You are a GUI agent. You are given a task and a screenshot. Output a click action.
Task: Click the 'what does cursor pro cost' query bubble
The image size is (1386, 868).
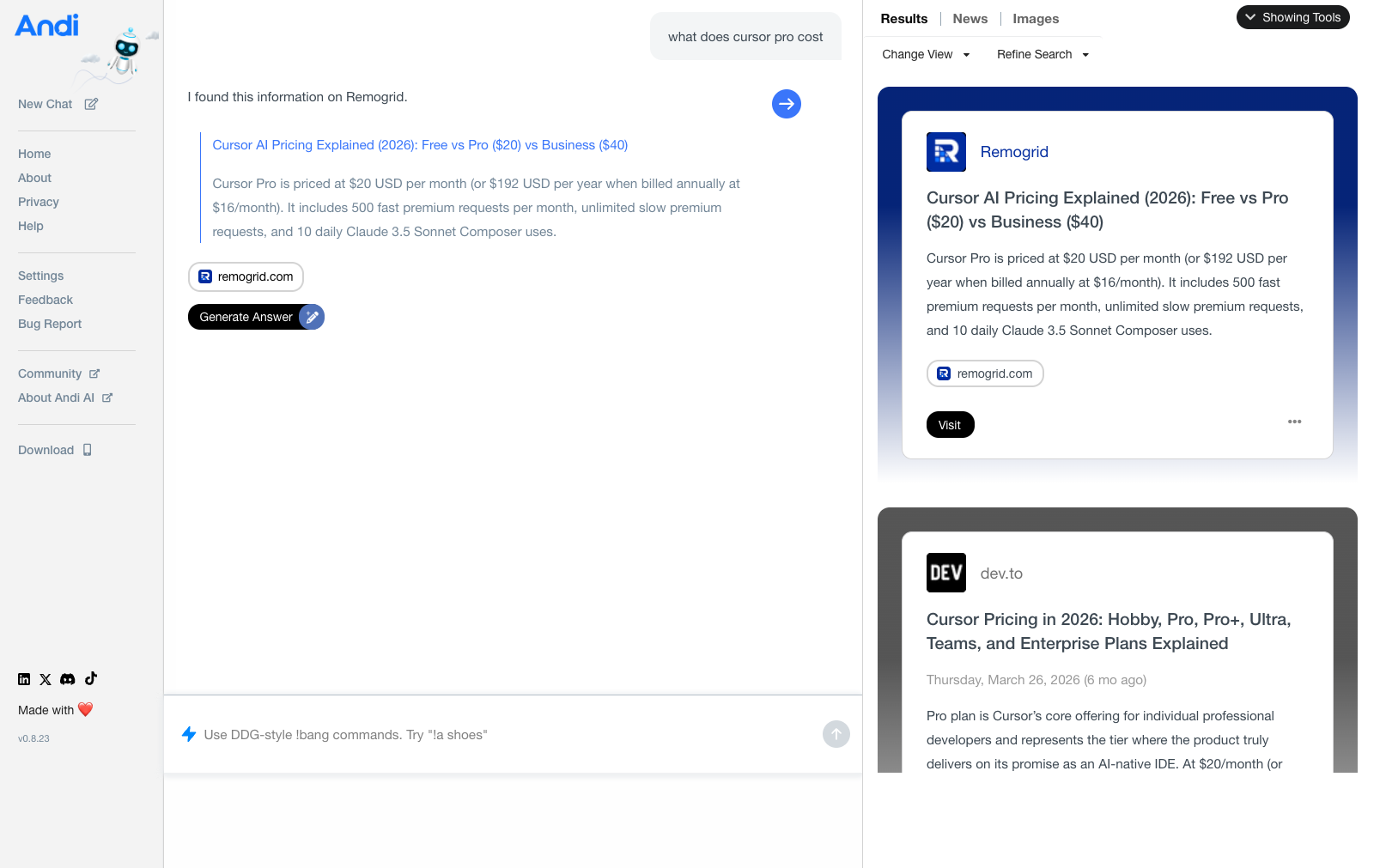point(745,37)
